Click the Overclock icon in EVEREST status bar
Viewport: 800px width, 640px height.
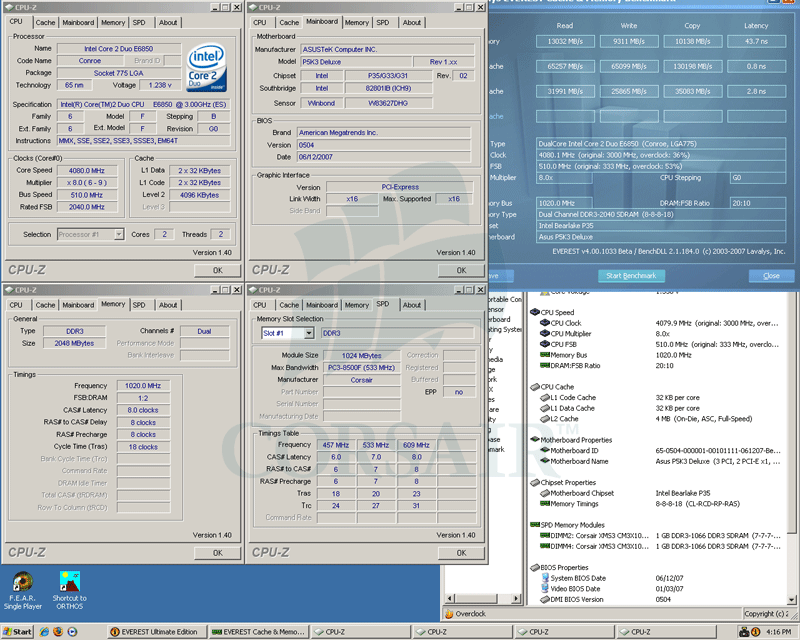click(449, 613)
